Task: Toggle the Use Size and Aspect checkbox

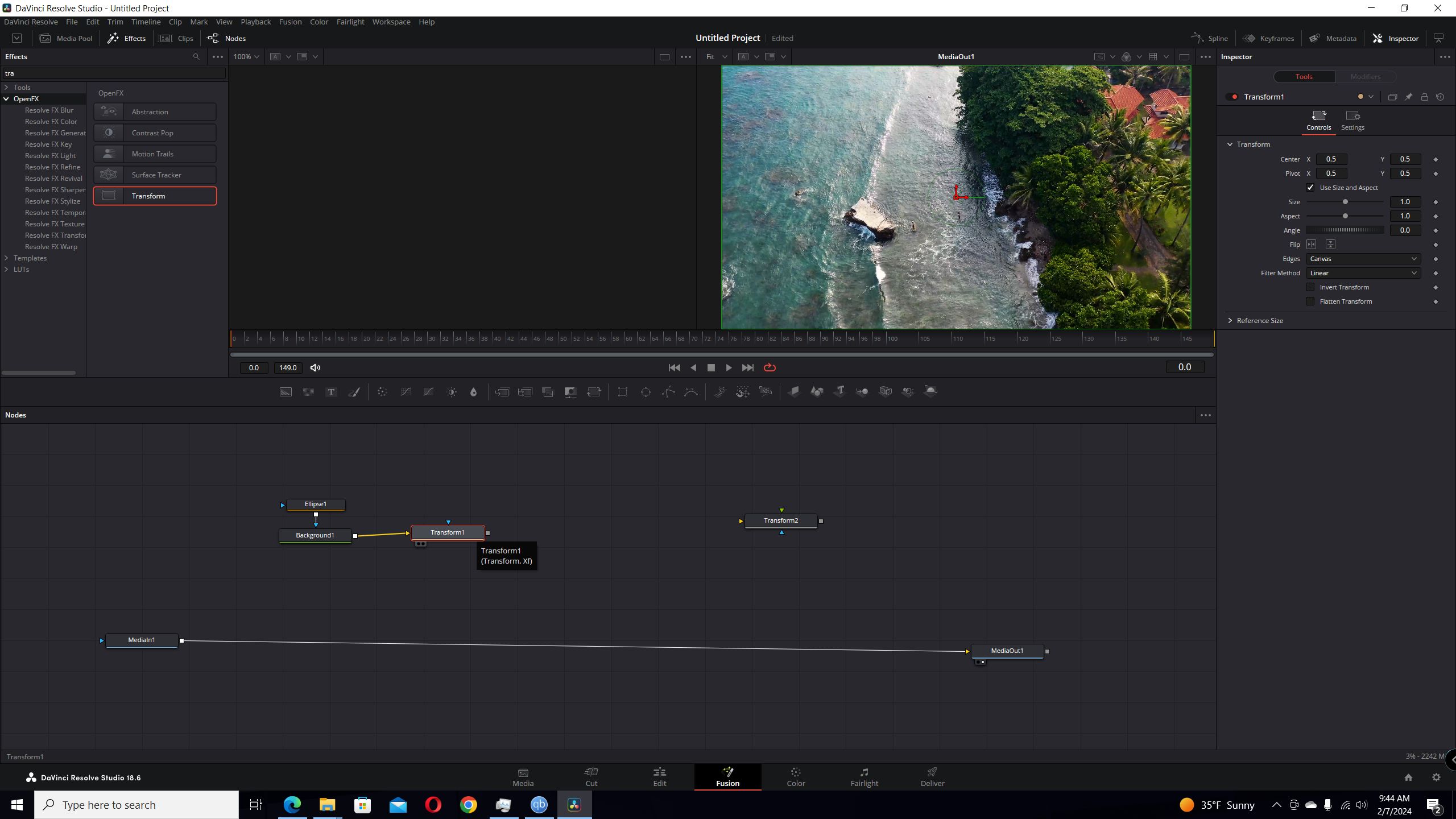Action: 1310,188
